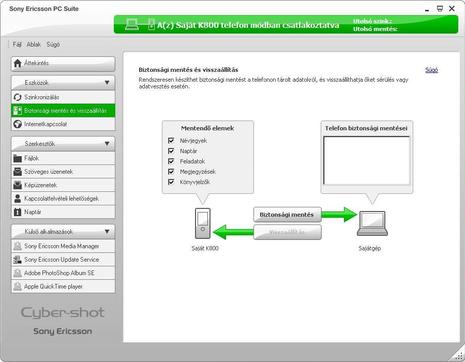Click the Apple QuickTime player icon
The width and height of the screenshot is (465, 362).
(17, 286)
